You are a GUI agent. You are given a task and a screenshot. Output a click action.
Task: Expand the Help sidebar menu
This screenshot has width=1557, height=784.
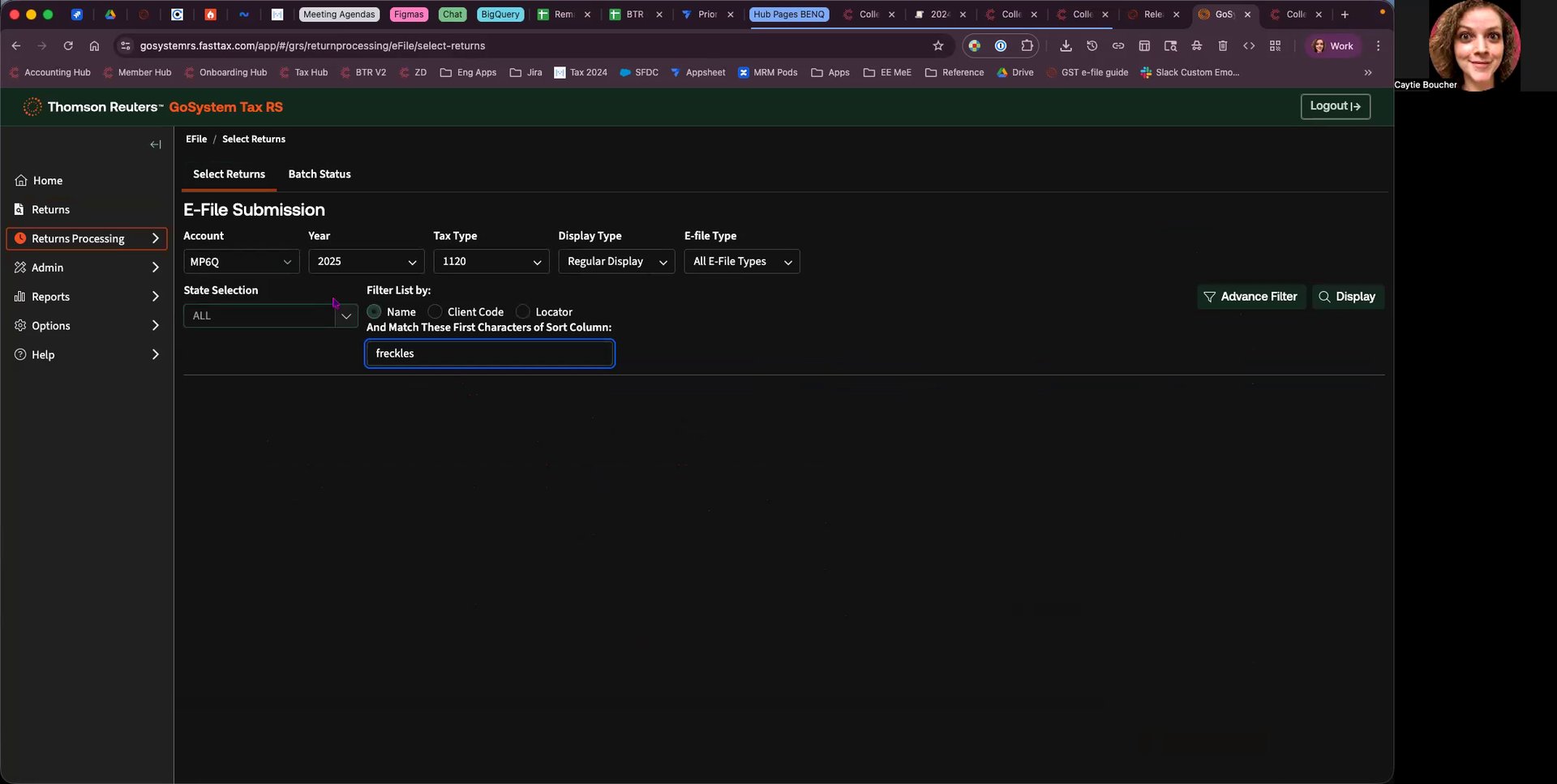click(156, 355)
